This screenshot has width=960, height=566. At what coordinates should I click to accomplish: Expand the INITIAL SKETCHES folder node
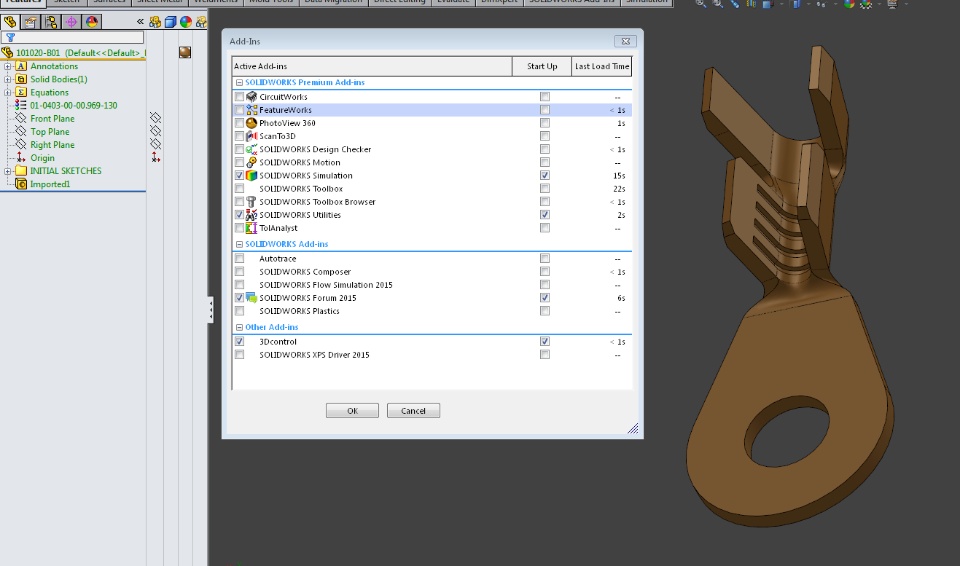[7, 171]
